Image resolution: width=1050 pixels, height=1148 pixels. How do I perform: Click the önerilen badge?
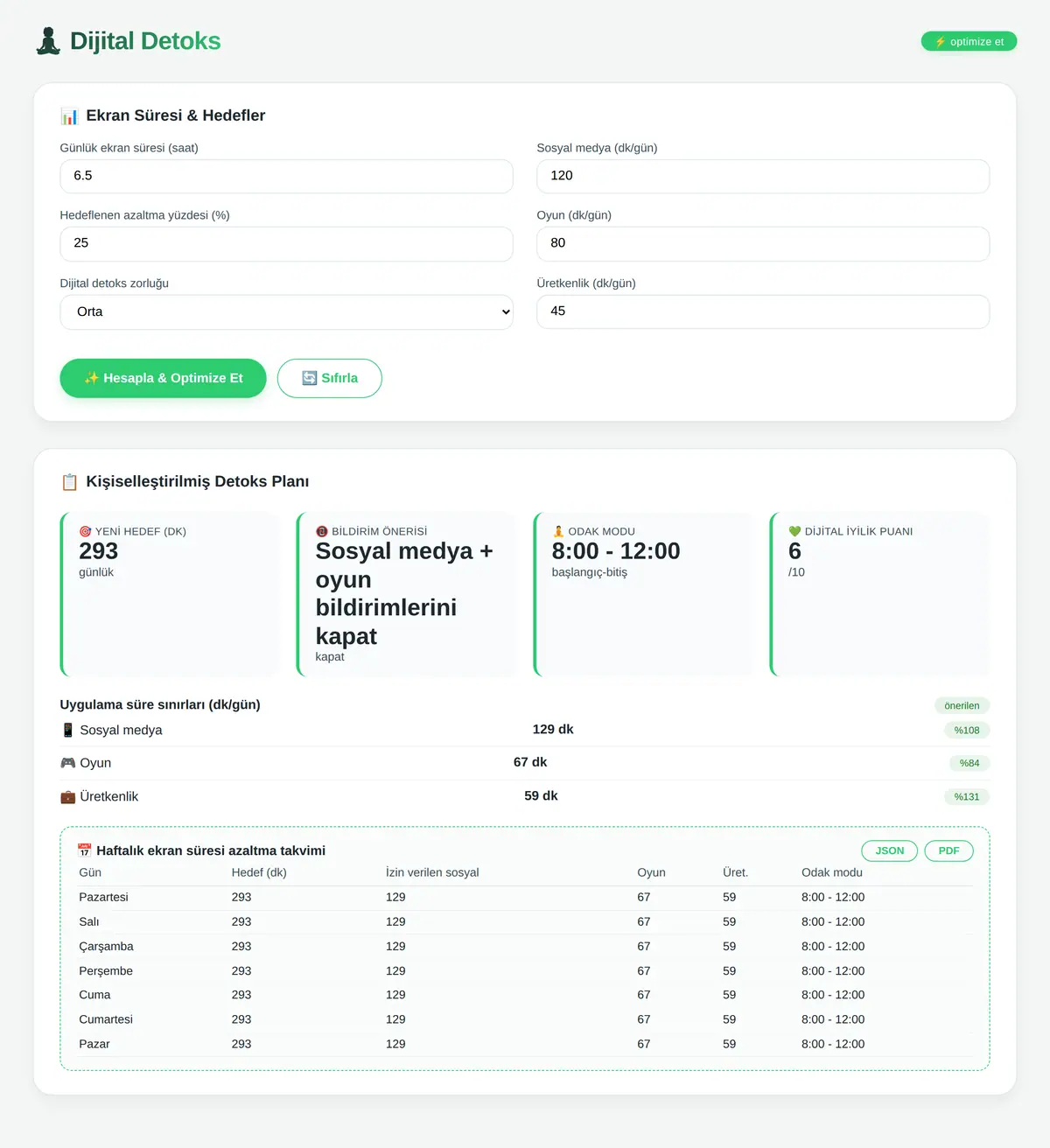point(962,705)
